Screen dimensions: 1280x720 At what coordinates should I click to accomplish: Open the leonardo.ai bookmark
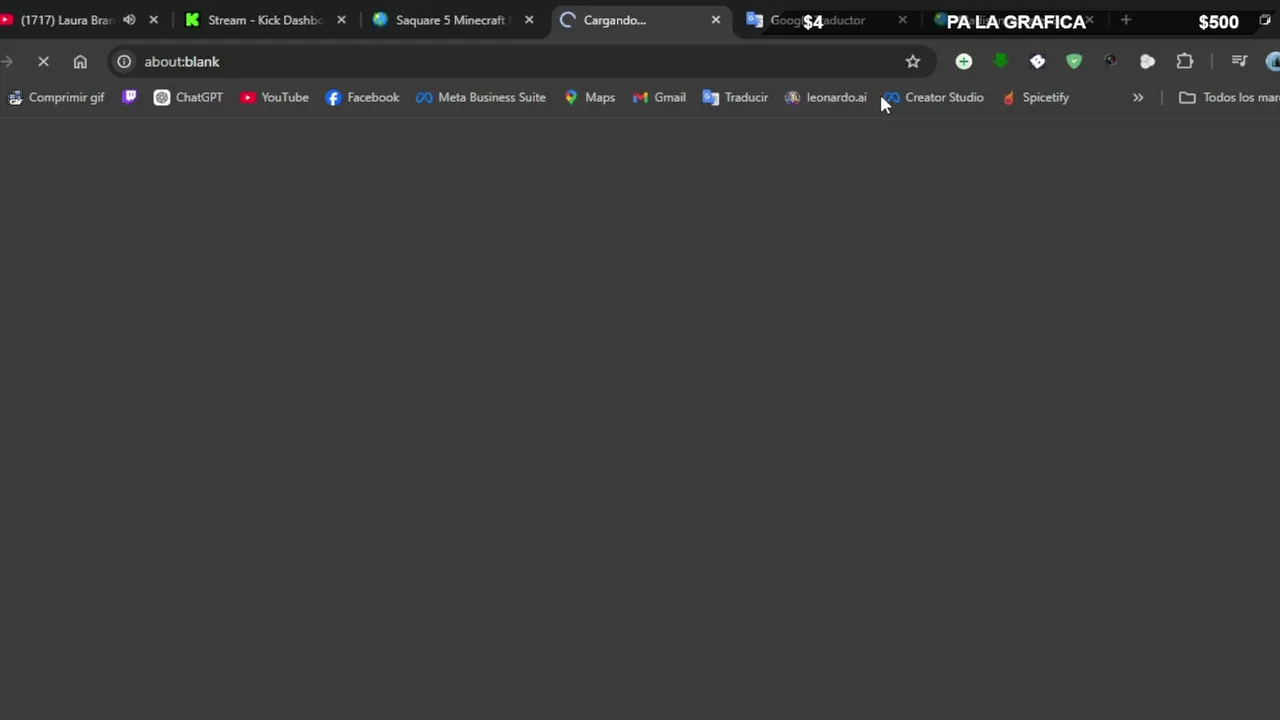point(826,97)
